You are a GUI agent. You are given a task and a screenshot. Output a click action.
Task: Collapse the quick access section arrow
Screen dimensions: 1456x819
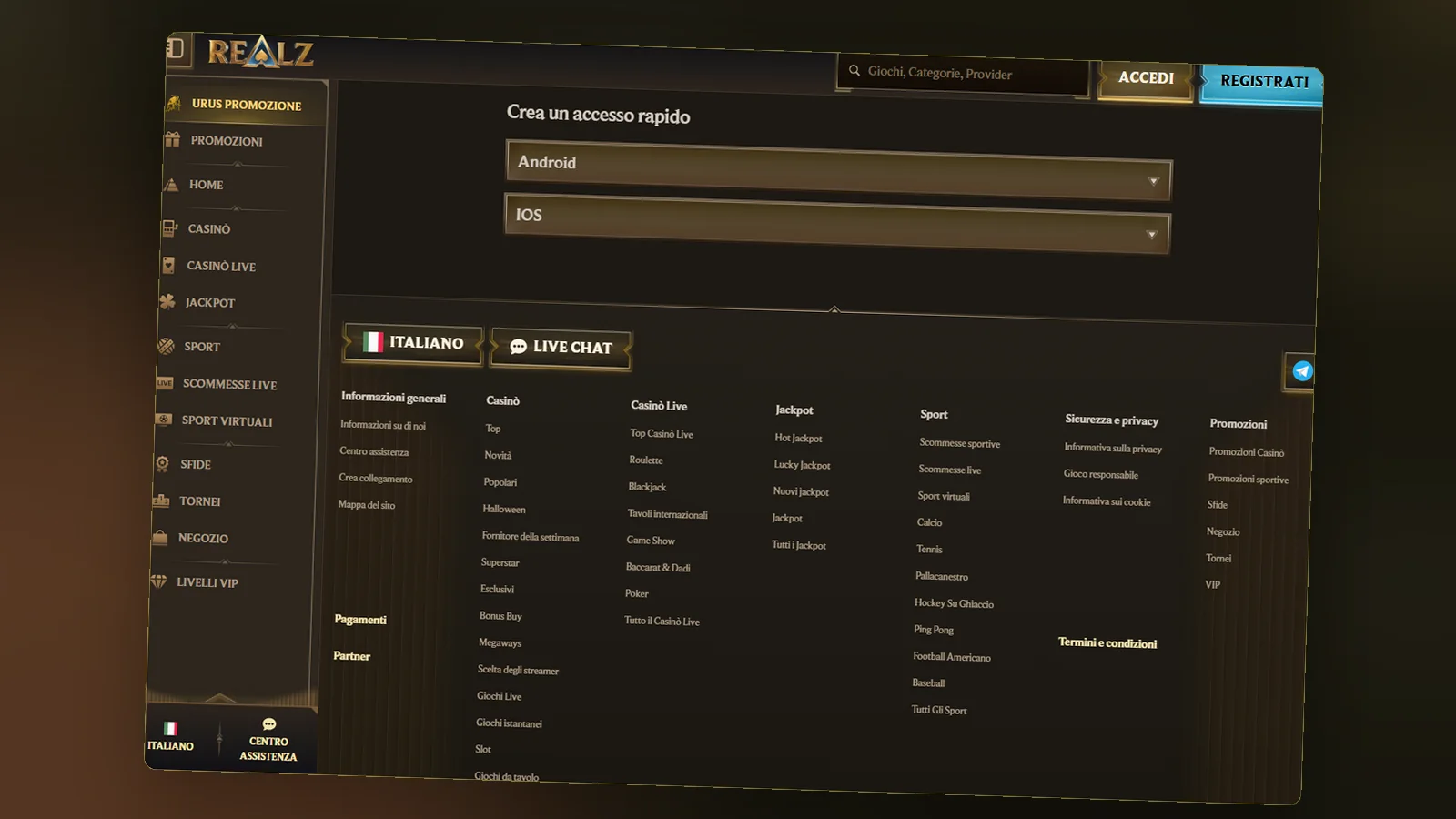[x=834, y=309]
